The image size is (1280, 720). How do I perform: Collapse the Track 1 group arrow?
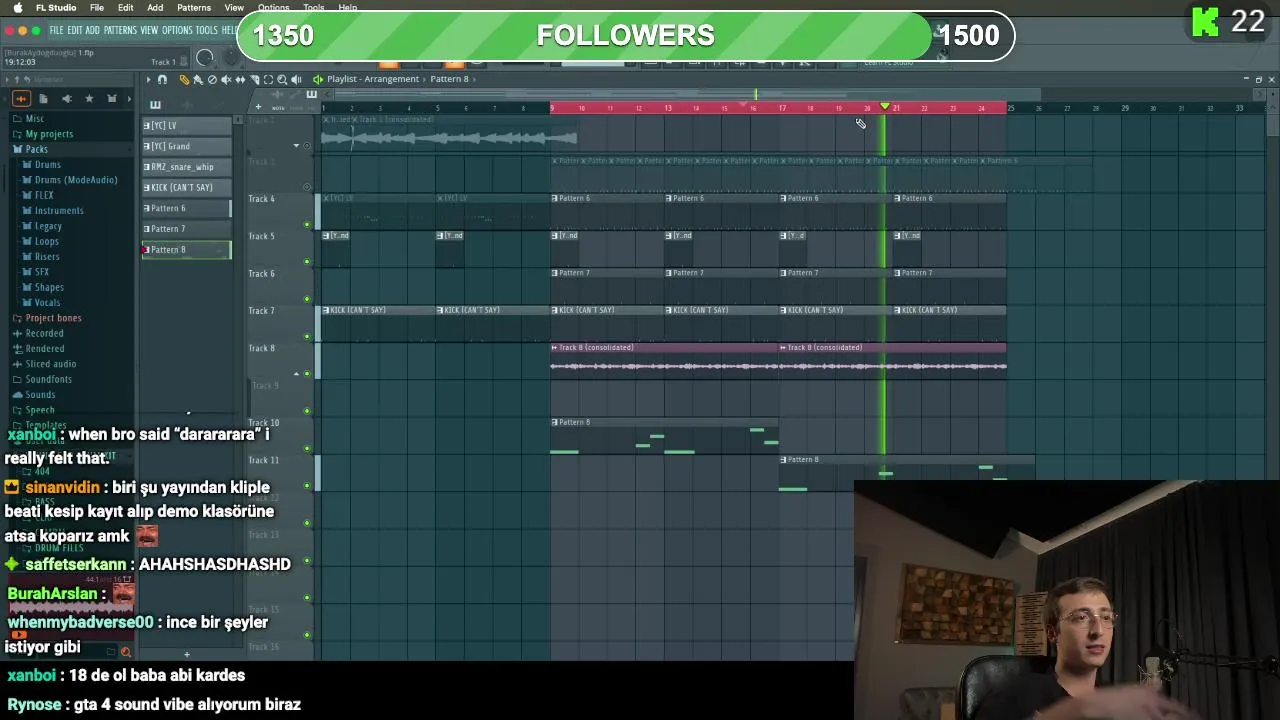point(296,146)
